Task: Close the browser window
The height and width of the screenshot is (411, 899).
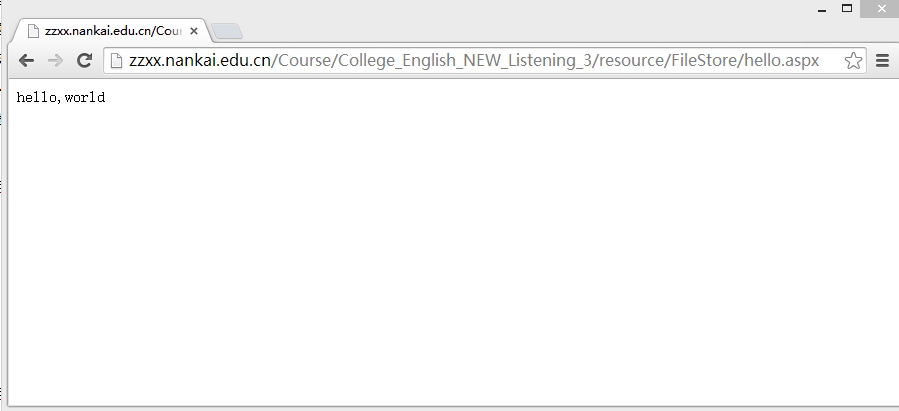Action: pyautogui.click(x=881, y=9)
